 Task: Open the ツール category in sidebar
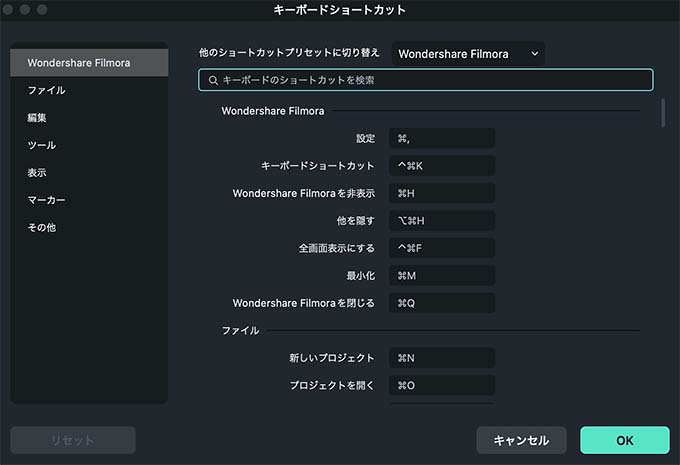click(89, 145)
